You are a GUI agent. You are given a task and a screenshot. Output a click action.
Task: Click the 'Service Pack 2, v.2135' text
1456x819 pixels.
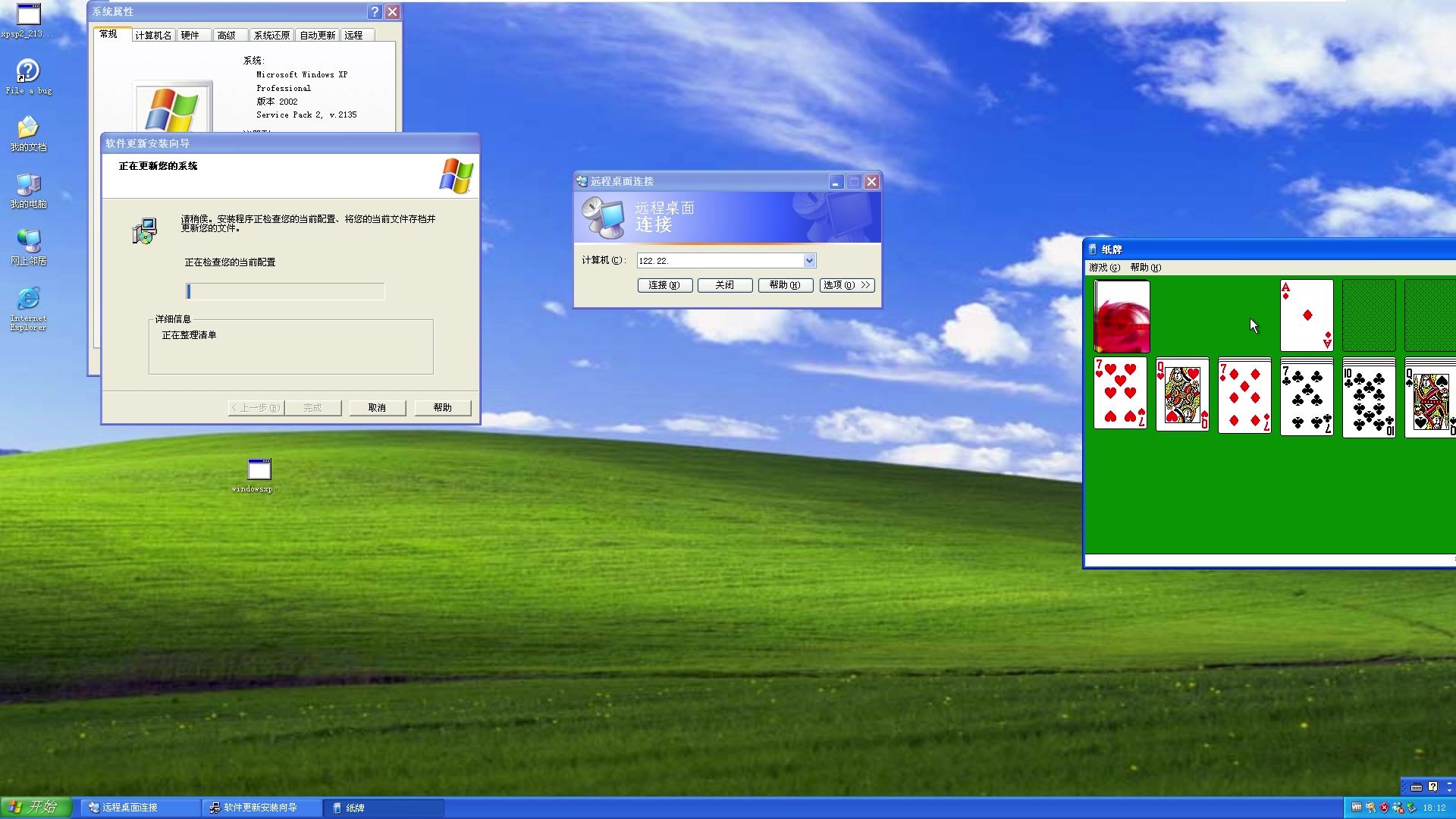click(x=306, y=115)
